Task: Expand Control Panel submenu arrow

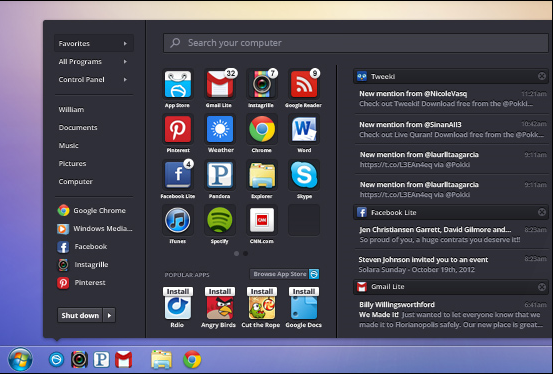Action: (125, 79)
